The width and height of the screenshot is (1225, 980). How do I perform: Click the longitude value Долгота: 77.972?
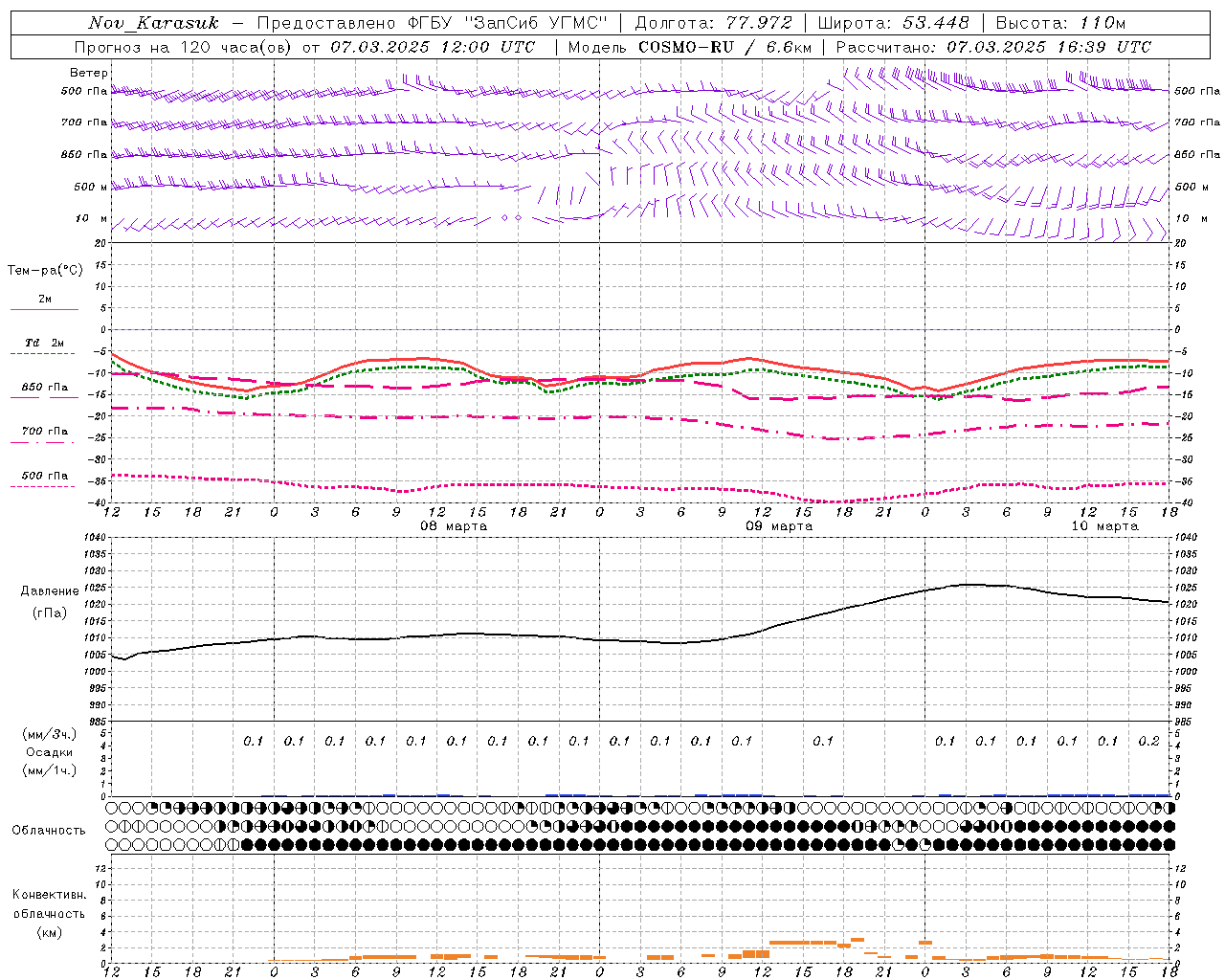pos(713,23)
